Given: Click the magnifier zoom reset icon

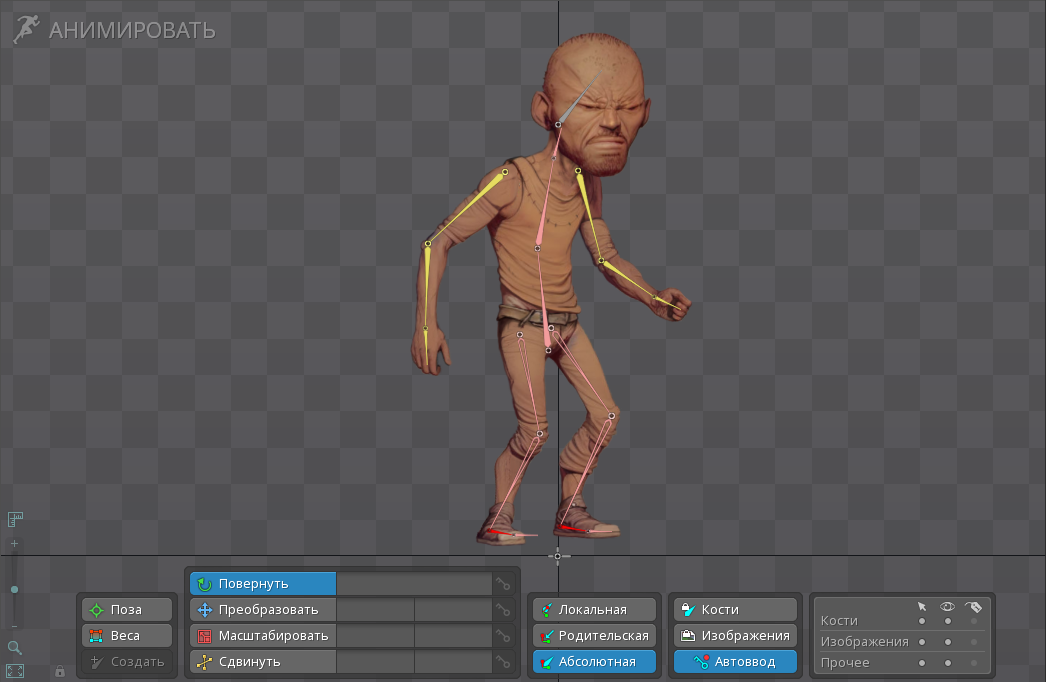Looking at the screenshot, I should (x=15, y=648).
